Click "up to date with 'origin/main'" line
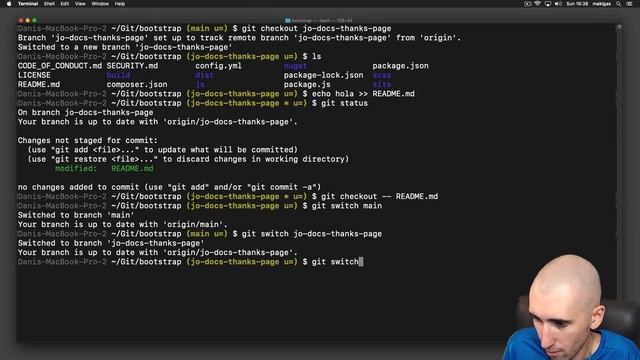This screenshot has height=360, width=640. [x=122, y=224]
